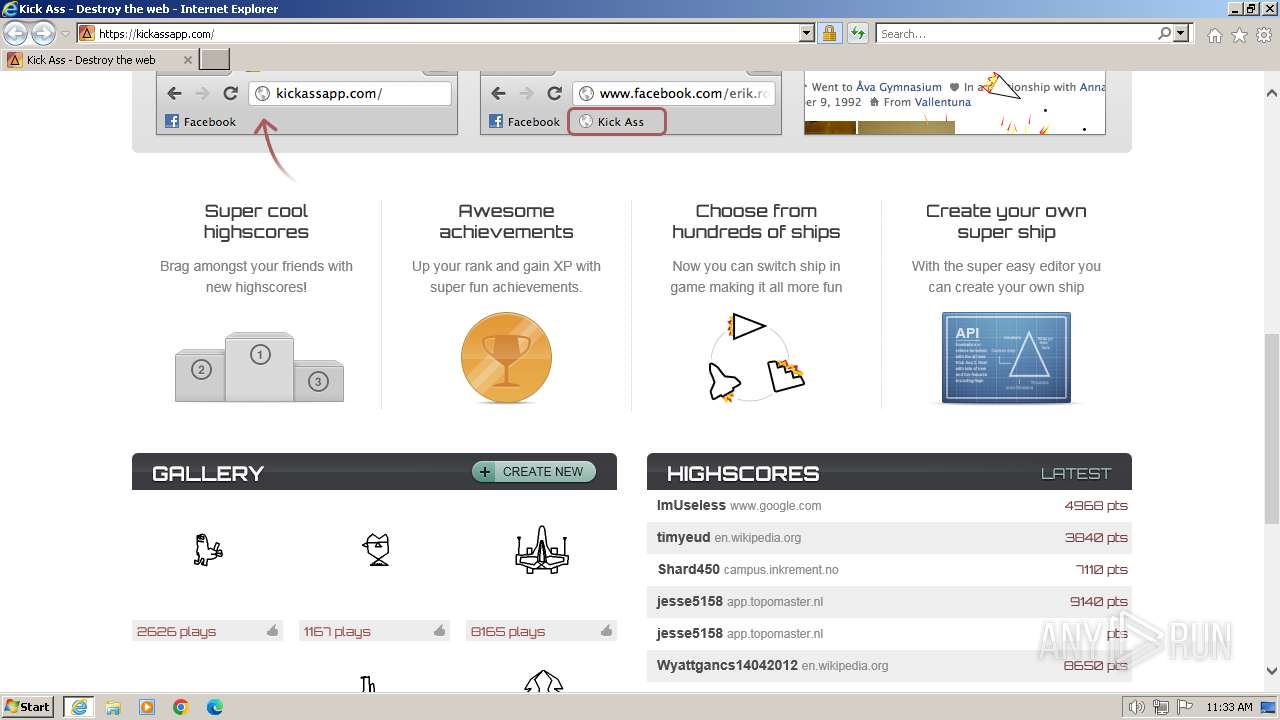Switch to LATEST highscores tab

(x=1075, y=474)
